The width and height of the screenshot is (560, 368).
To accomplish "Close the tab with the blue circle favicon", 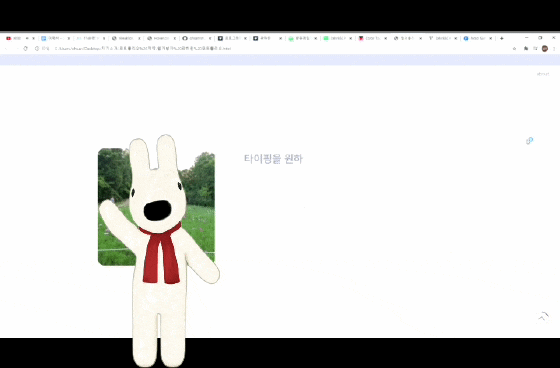I will 491,38.
